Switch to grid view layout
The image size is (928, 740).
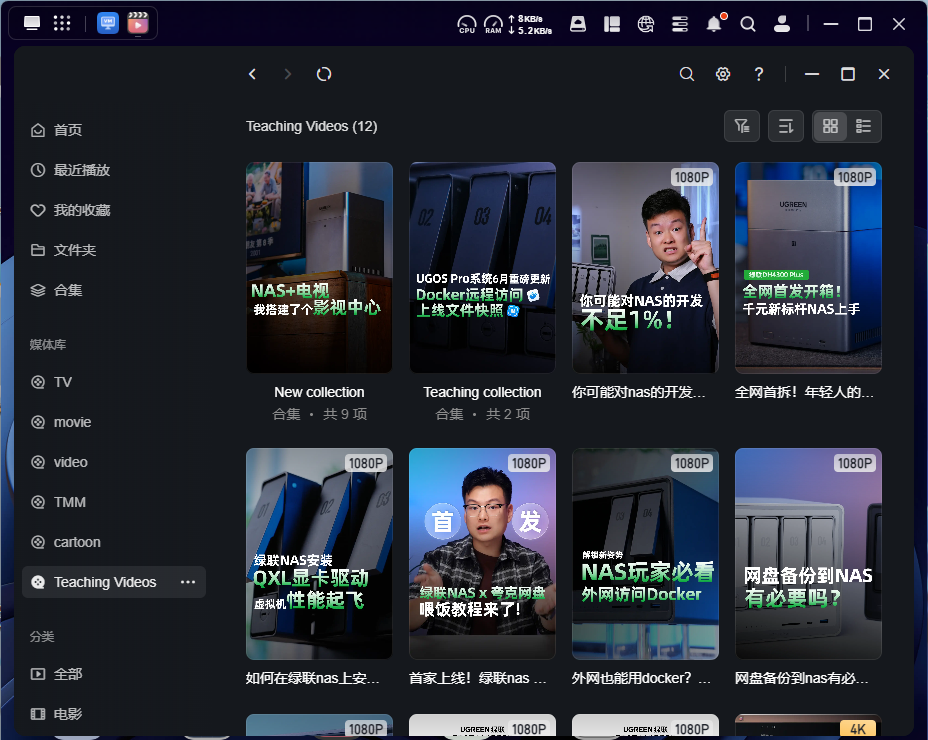pos(830,126)
